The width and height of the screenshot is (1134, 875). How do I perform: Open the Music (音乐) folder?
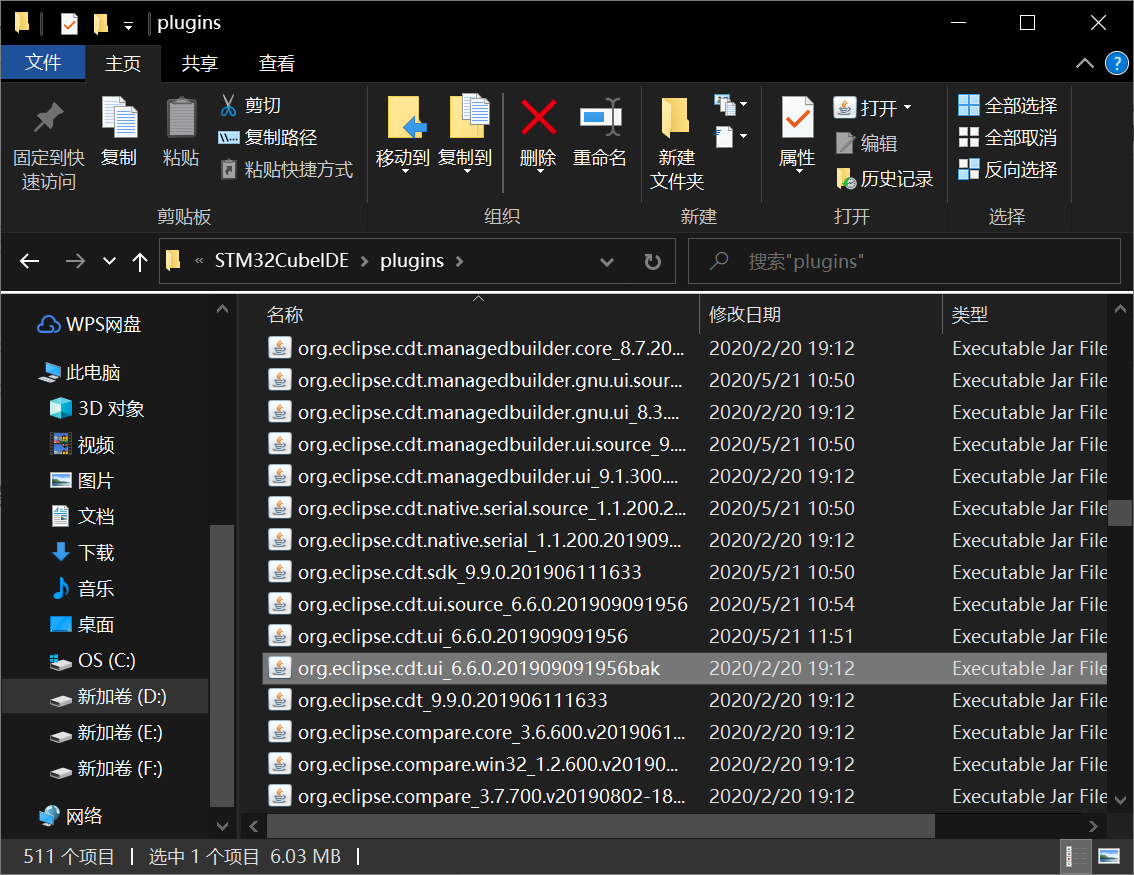click(82, 589)
